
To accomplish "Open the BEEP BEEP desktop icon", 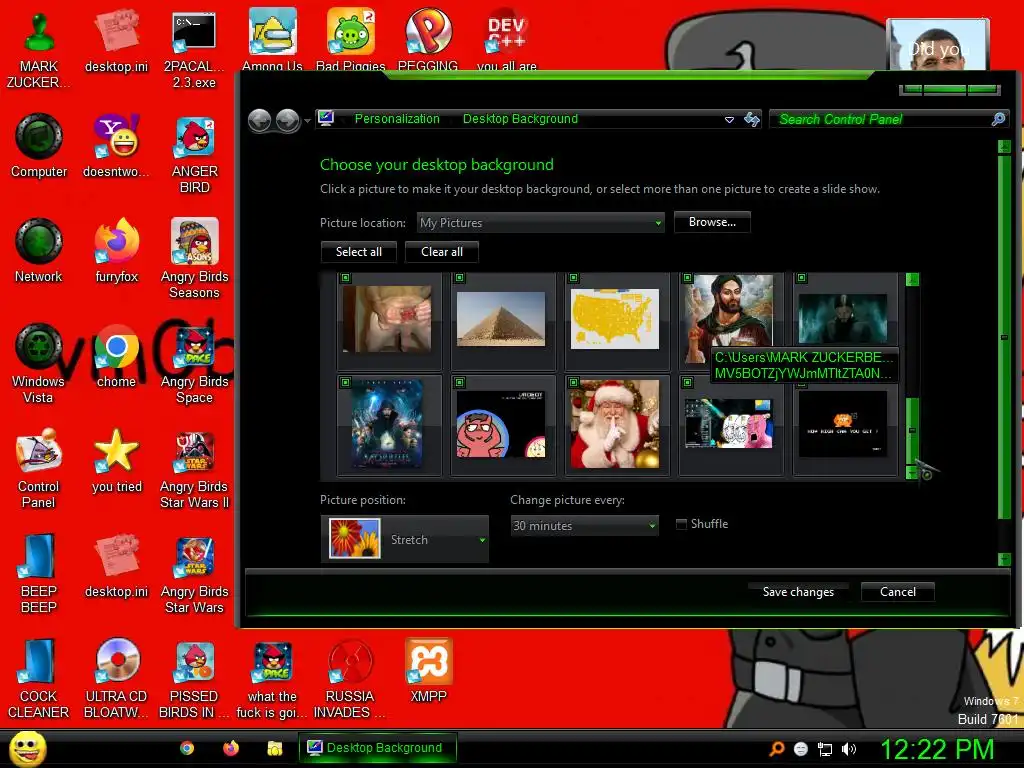I will [39, 574].
